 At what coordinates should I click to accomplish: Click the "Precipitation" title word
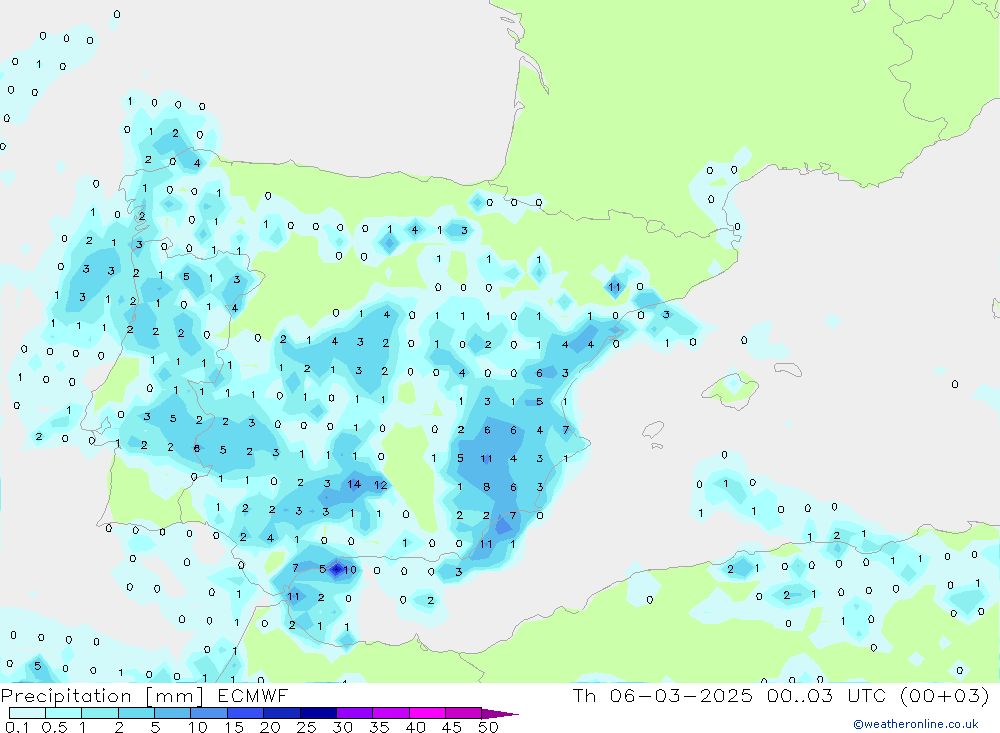(x=66, y=696)
